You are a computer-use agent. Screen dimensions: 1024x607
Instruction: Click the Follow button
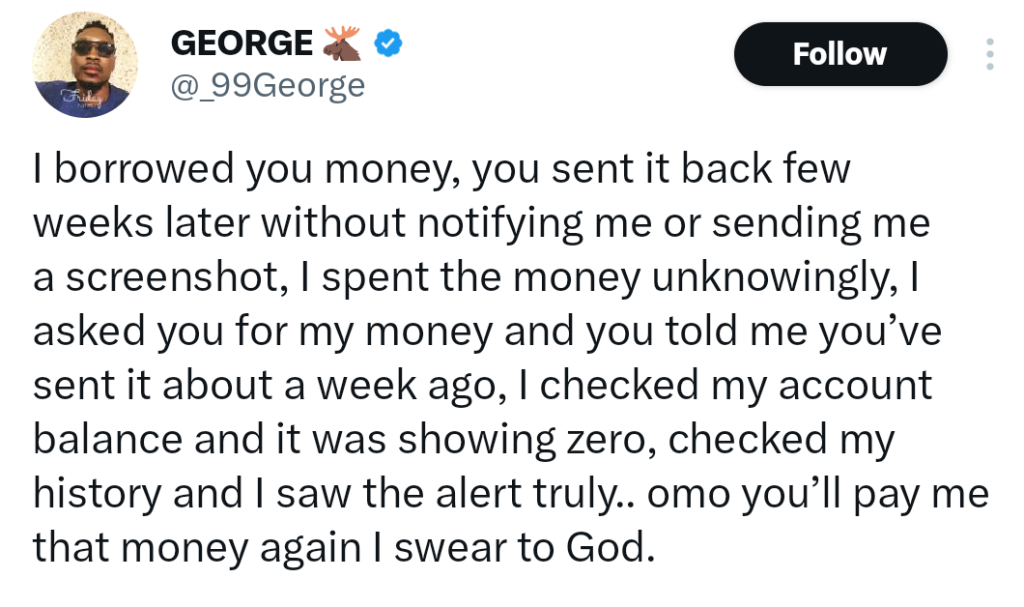click(x=840, y=54)
